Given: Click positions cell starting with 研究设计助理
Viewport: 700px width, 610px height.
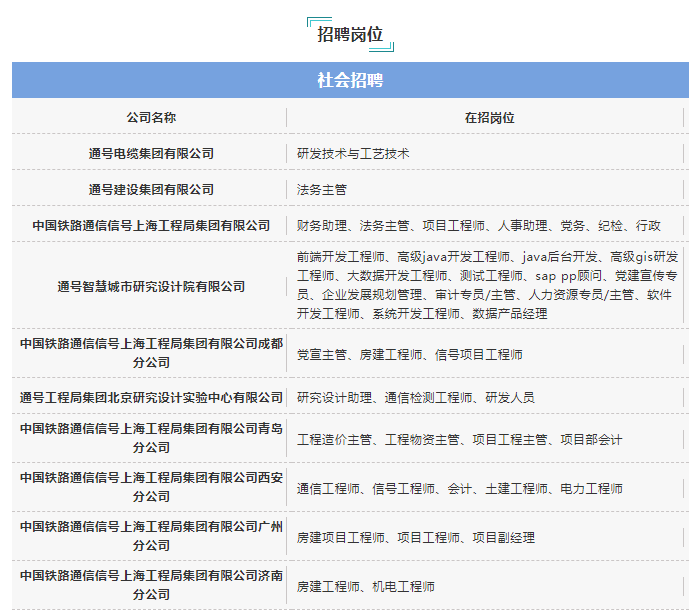Looking at the screenshot, I should click(416, 397).
